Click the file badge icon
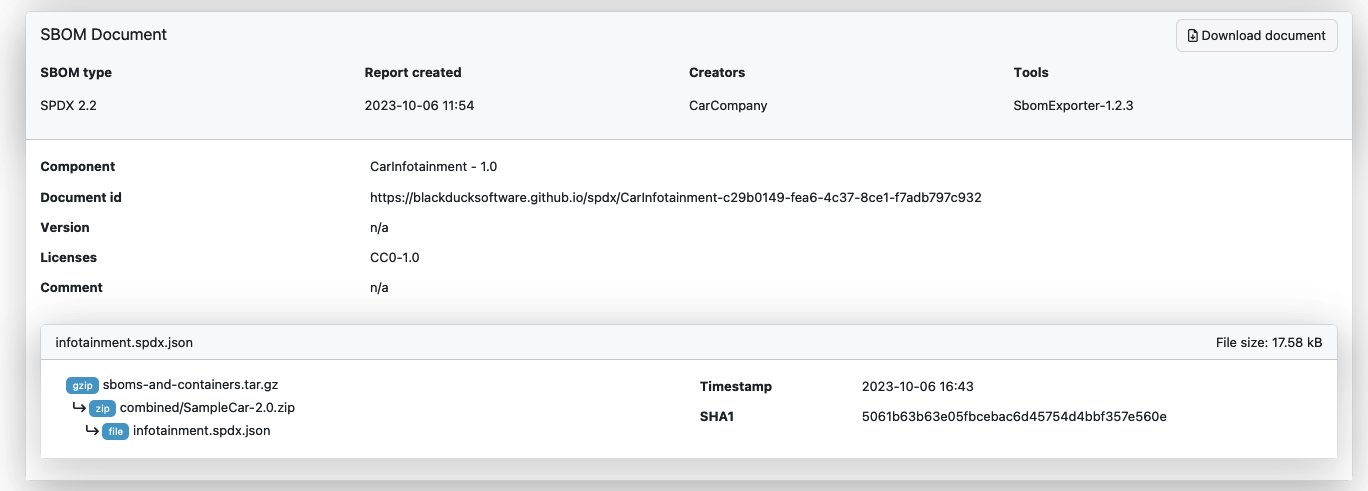1368x491 pixels. [x=115, y=431]
